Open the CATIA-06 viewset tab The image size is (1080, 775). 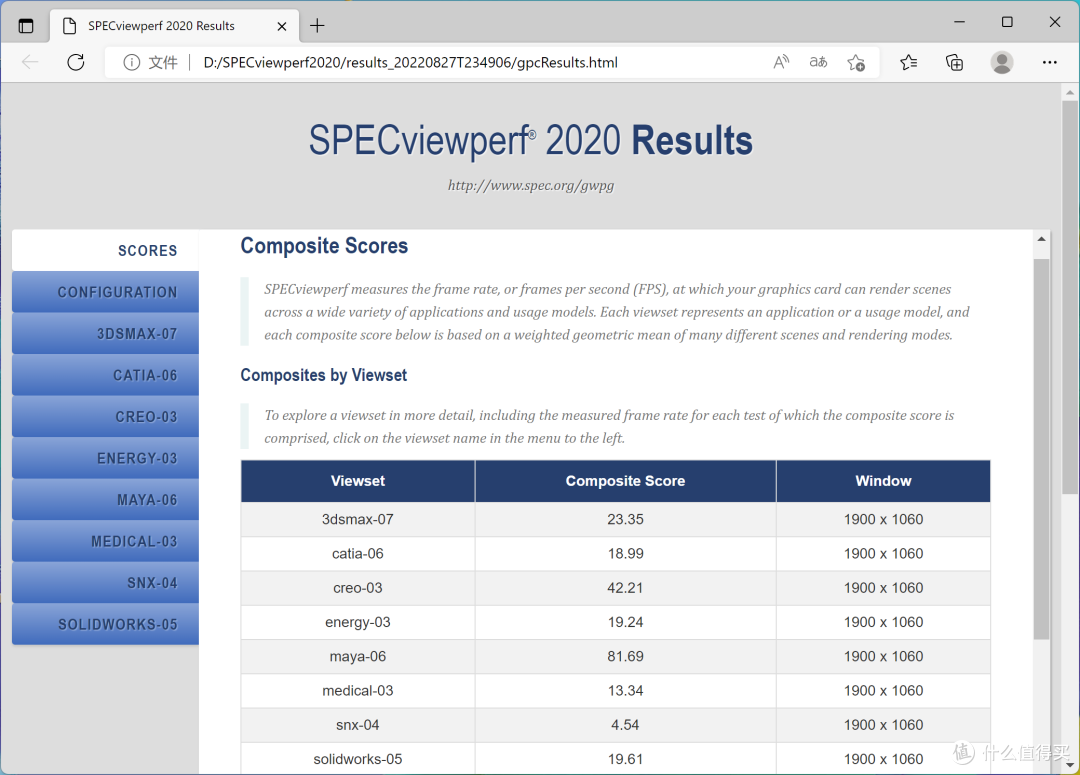pyautogui.click(x=105, y=375)
